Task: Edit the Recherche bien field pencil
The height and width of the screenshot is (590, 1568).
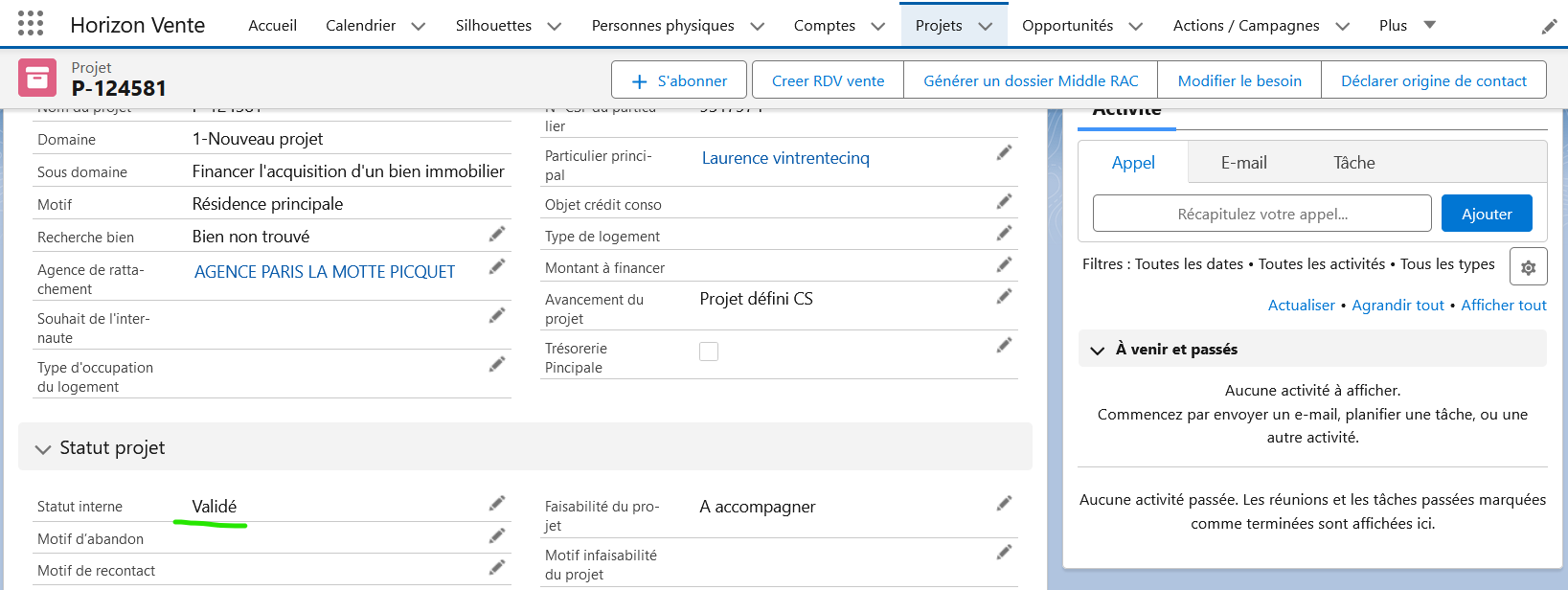Action: [497, 235]
